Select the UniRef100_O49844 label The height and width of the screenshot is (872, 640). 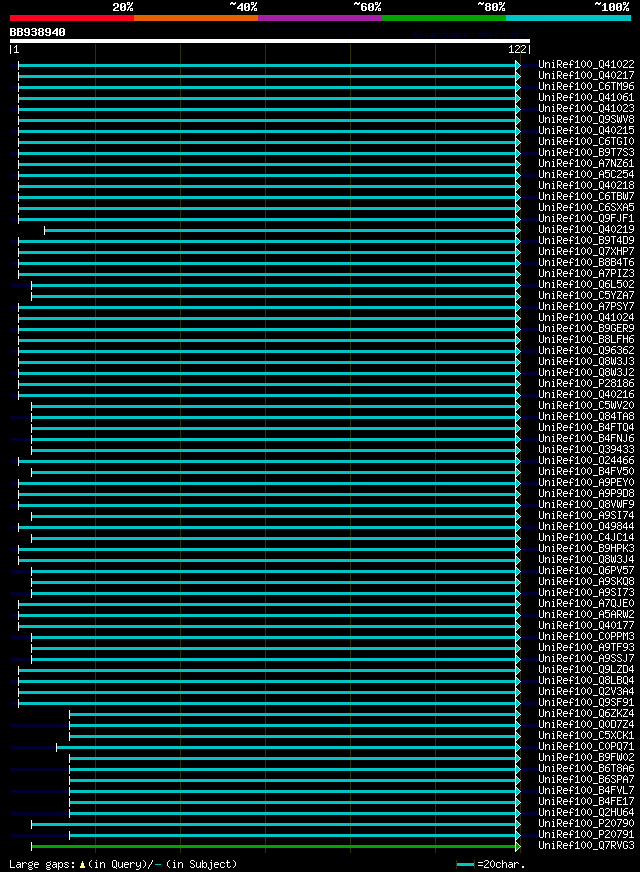[x=586, y=527]
